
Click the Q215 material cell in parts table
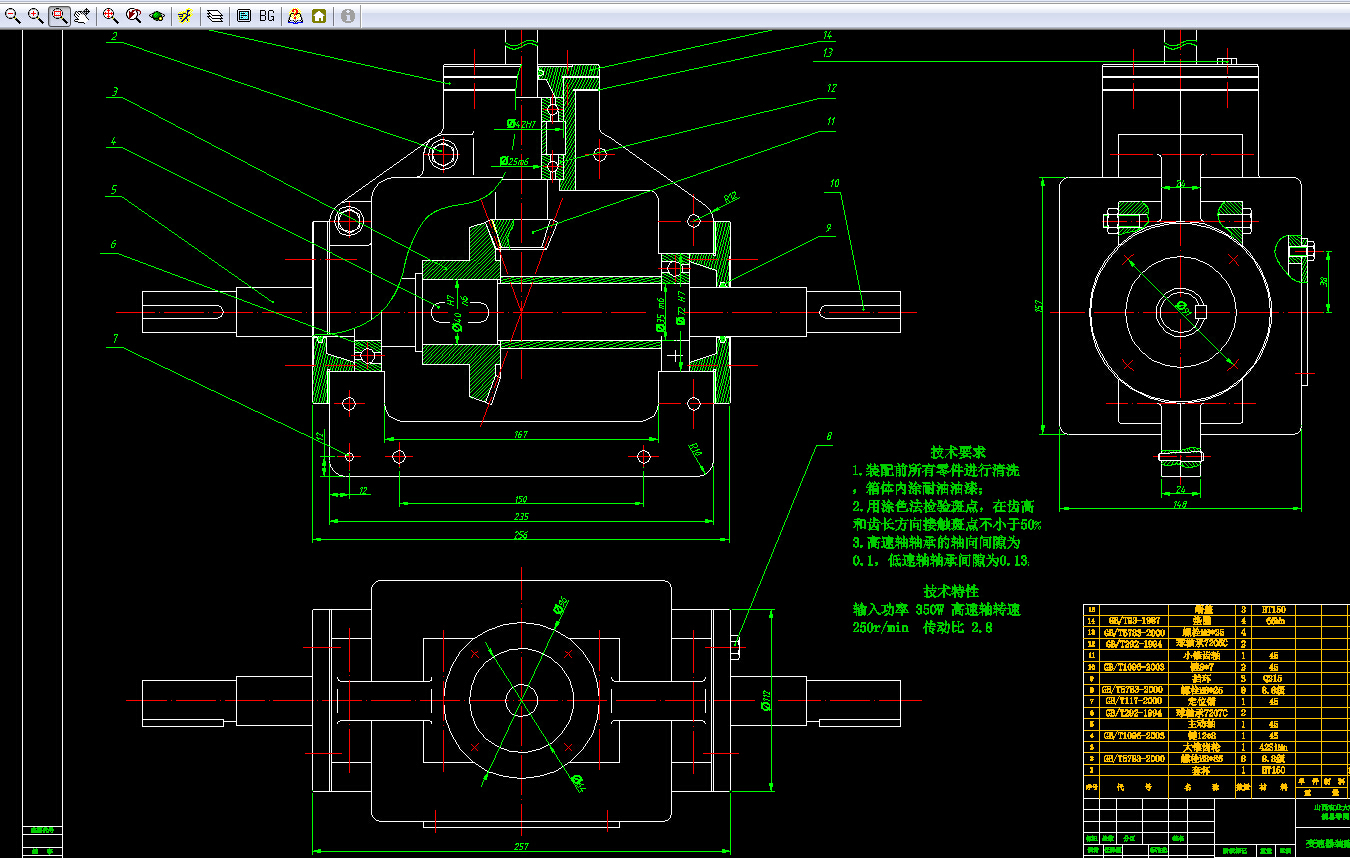[x=1274, y=677]
